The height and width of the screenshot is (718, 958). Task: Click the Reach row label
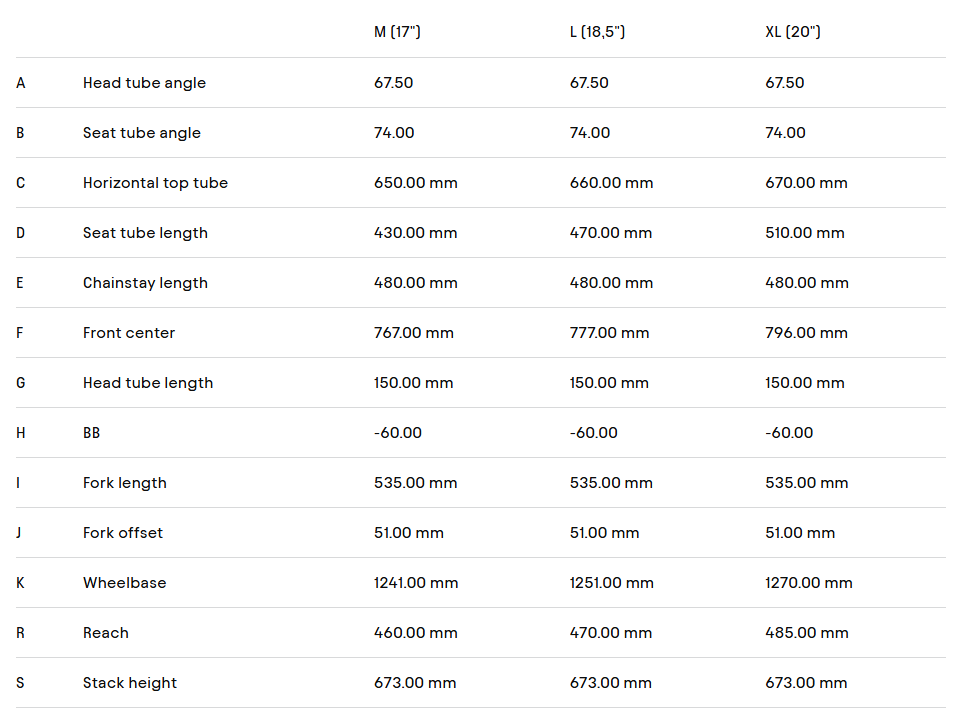coord(106,633)
